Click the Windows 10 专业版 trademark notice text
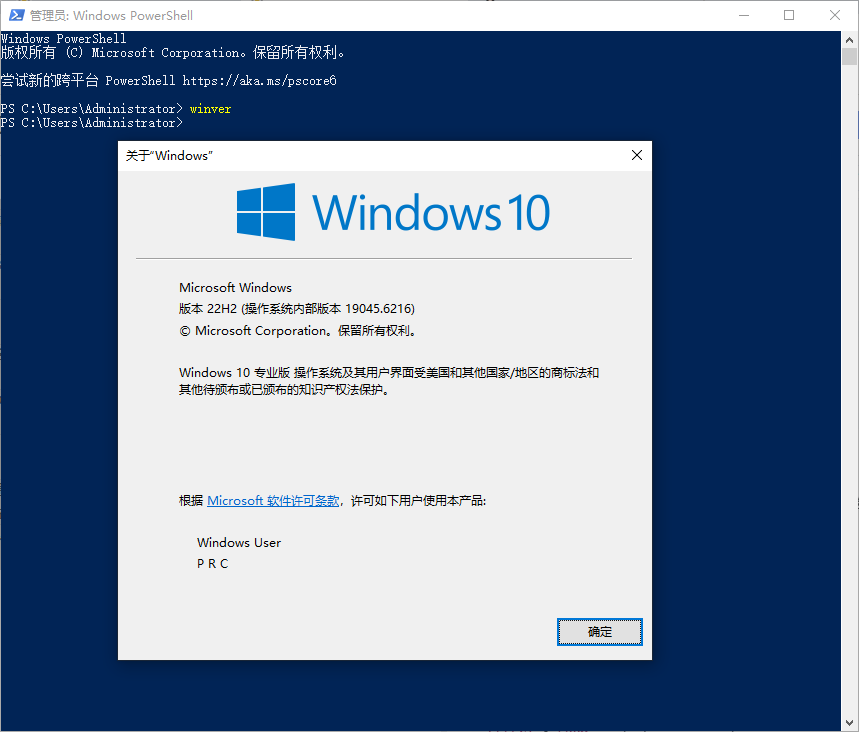Image resolution: width=859 pixels, height=732 pixels. click(390, 371)
